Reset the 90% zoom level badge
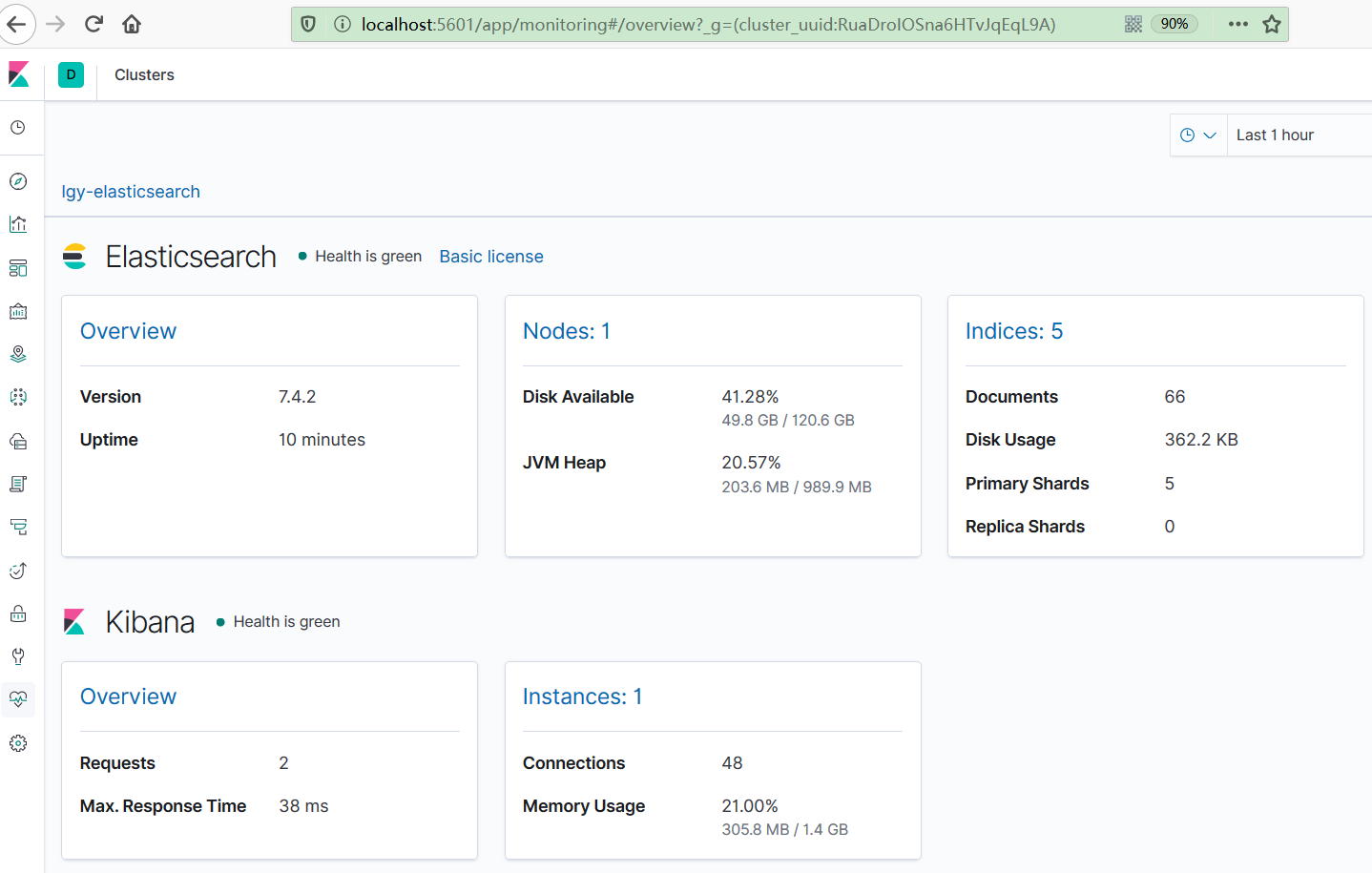 [1175, 24]
